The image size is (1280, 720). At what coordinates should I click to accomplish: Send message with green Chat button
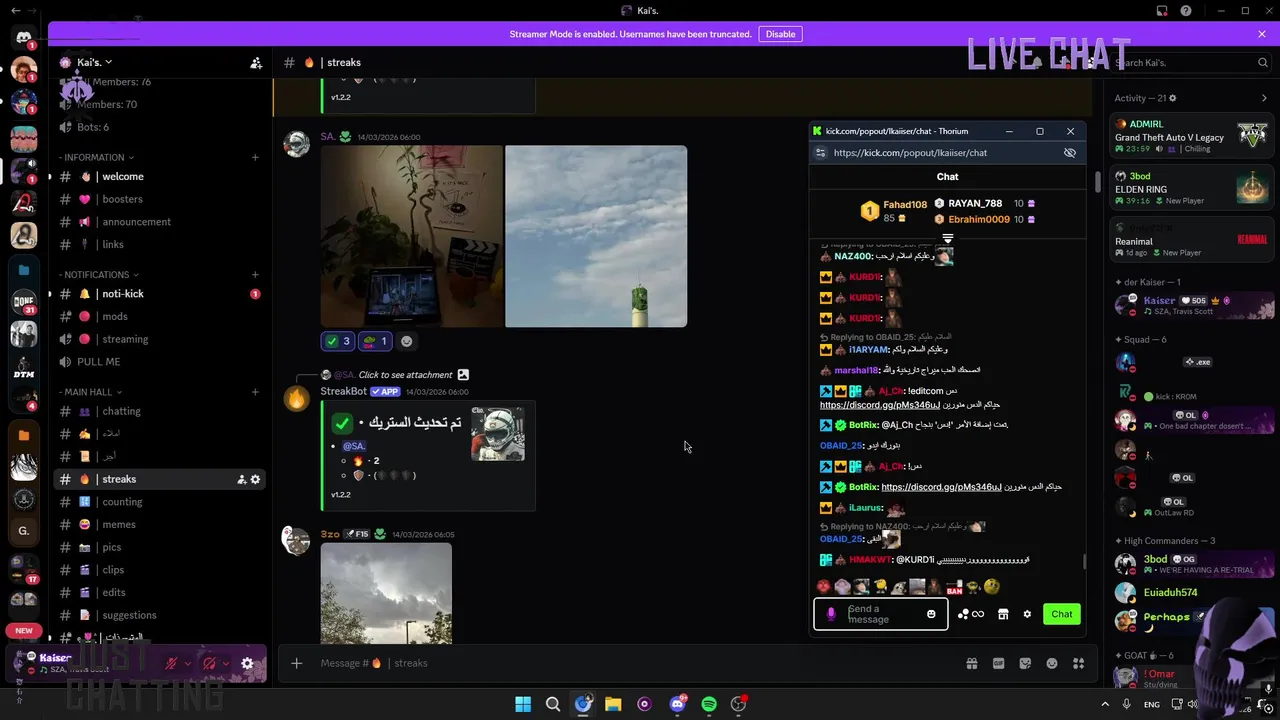point(1062,614)
